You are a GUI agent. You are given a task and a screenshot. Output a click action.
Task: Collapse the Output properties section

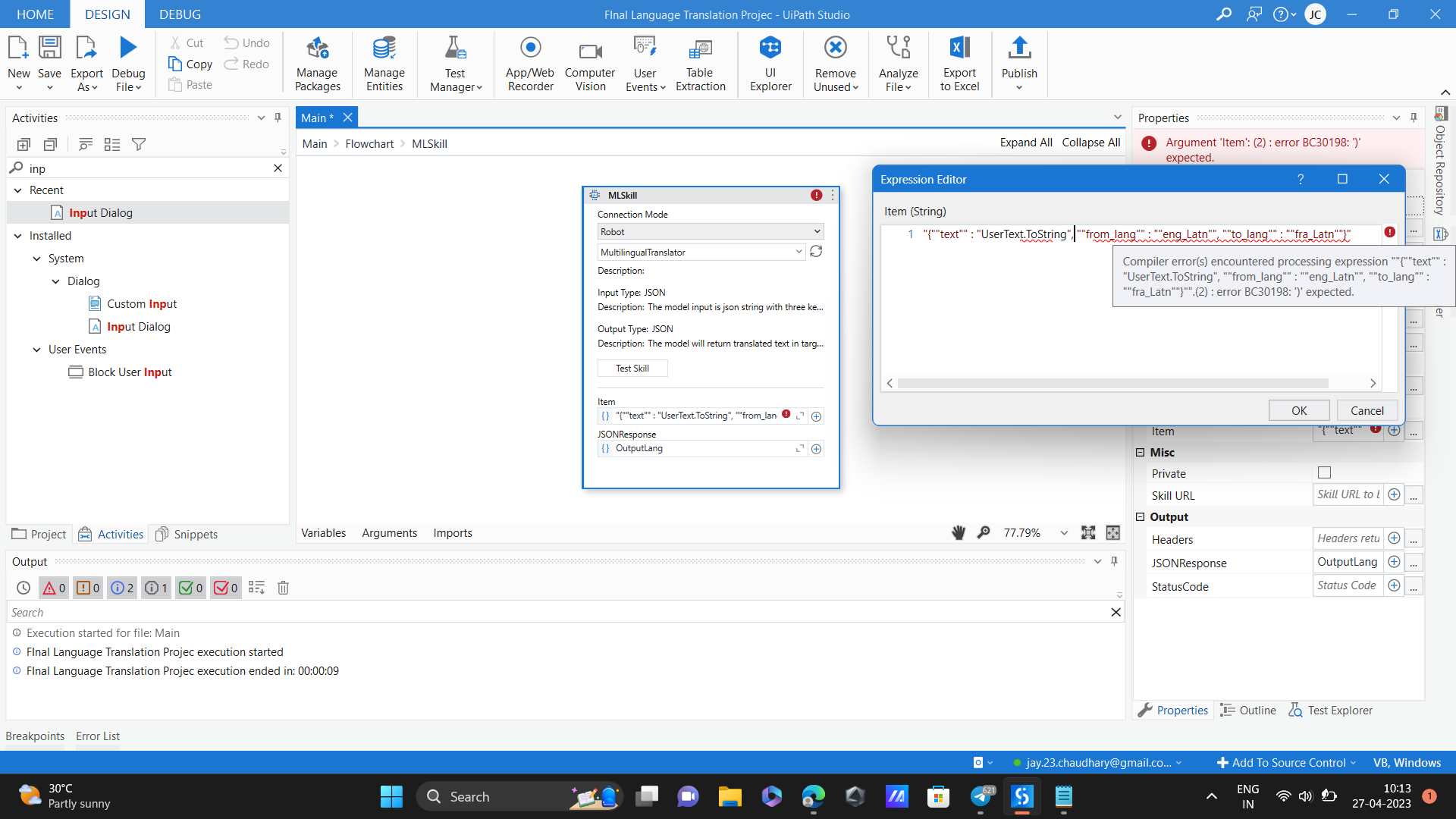point(1140,516)
